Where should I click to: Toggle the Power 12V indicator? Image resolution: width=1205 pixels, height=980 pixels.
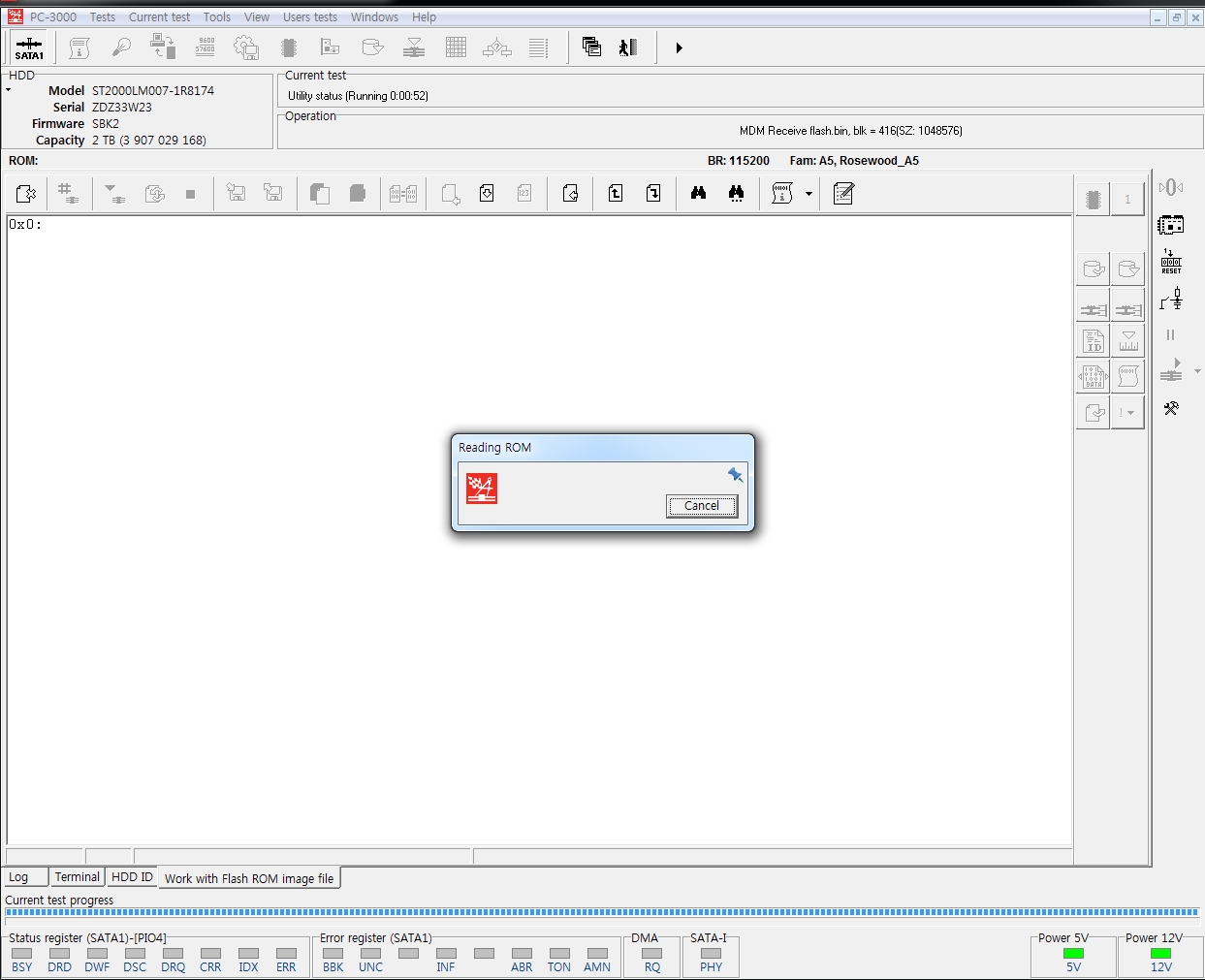(1160, 954)
